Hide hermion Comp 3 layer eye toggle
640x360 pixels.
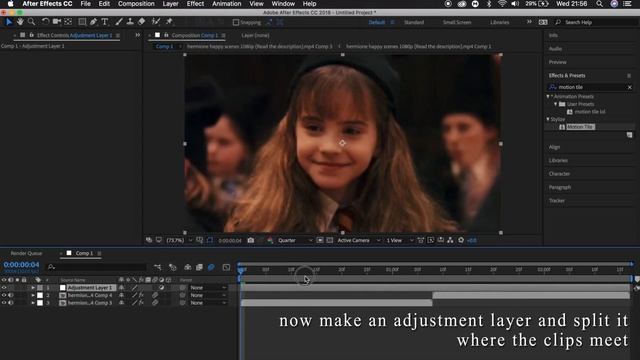coord(4,303)
